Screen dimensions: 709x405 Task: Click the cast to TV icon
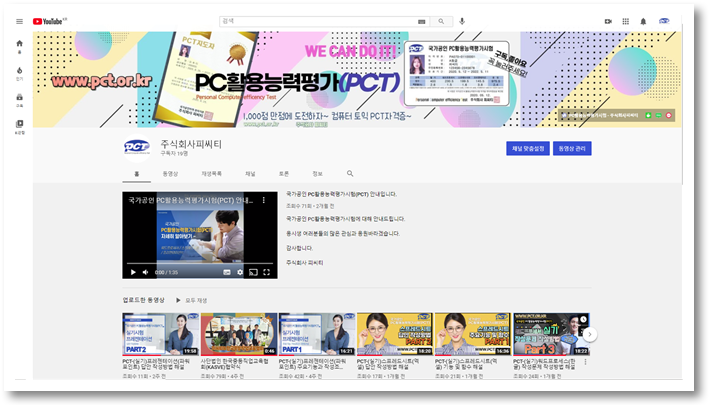[x=253, y=272]
